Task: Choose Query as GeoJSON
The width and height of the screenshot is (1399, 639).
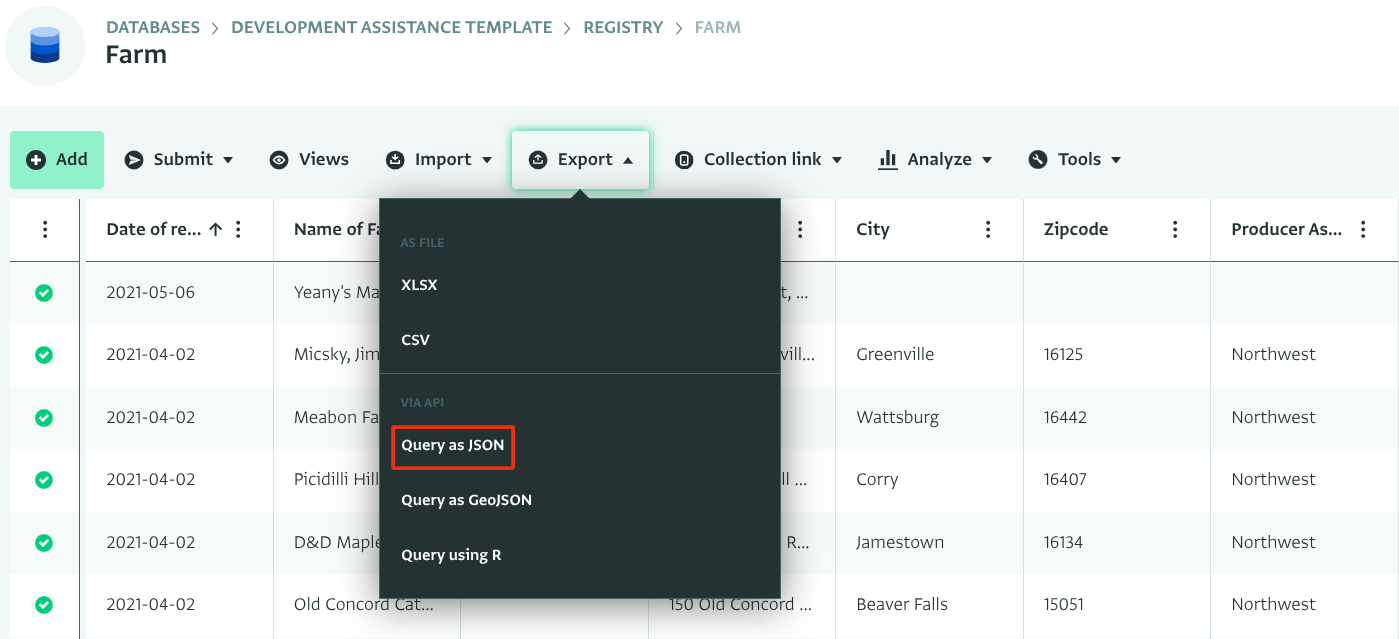Action: (466, 500)
